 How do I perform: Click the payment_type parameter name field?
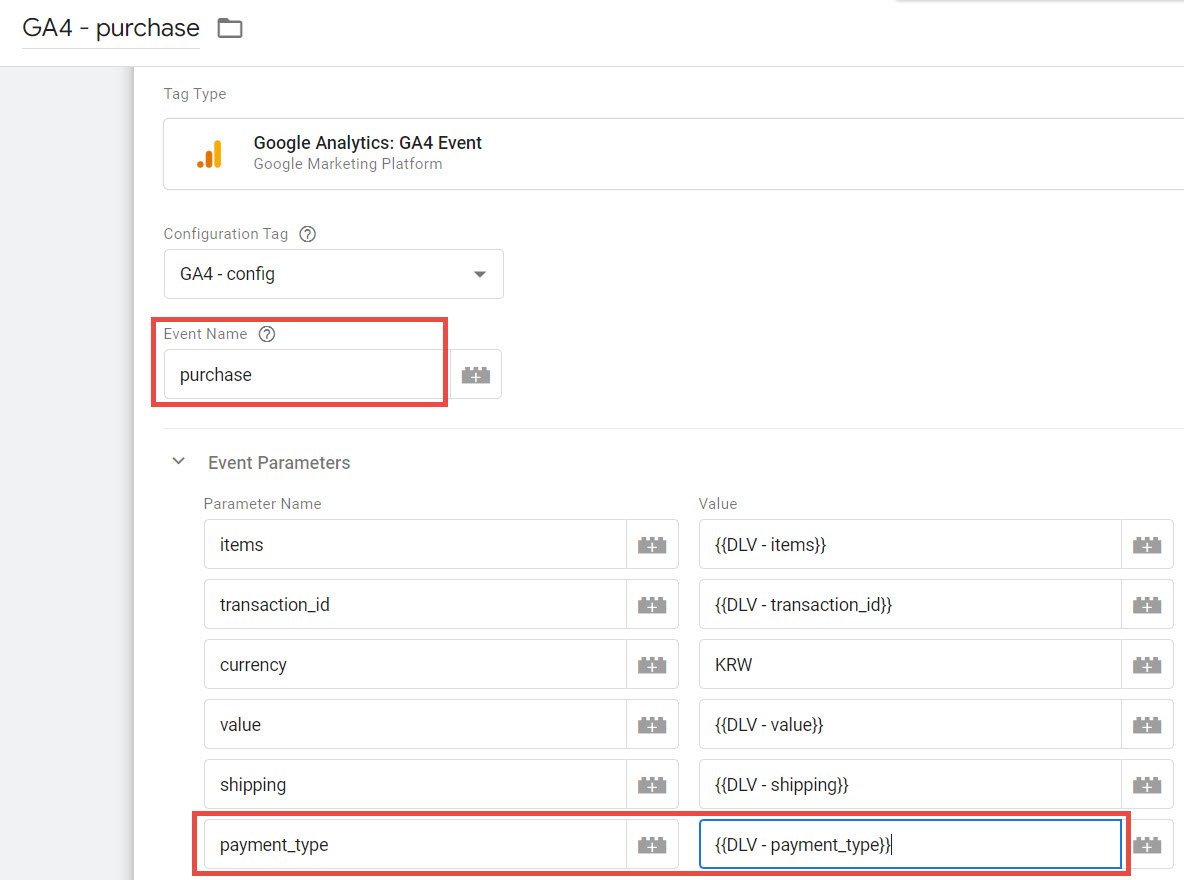click(x=415, y=844)
